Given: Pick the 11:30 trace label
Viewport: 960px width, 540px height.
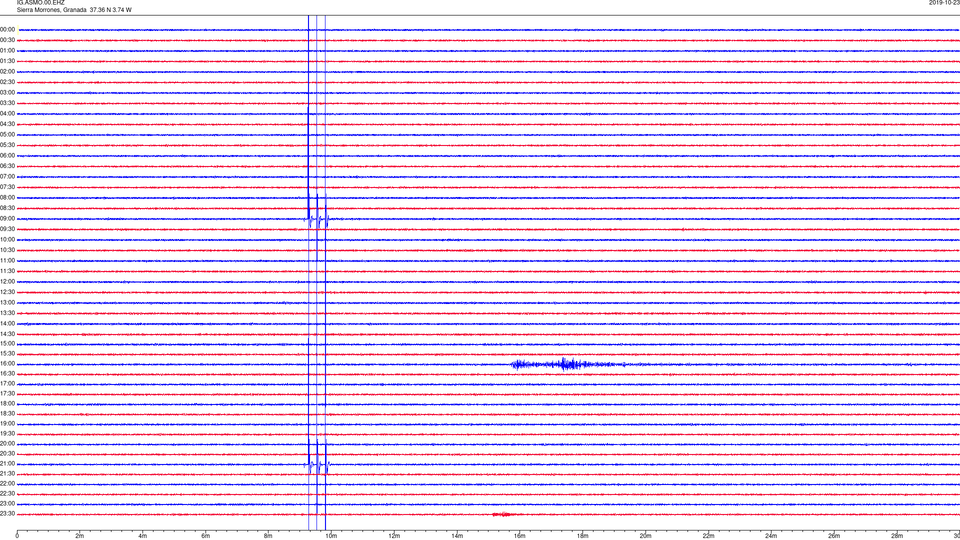Looking at the screenshot, I should (x=7, y=271).
